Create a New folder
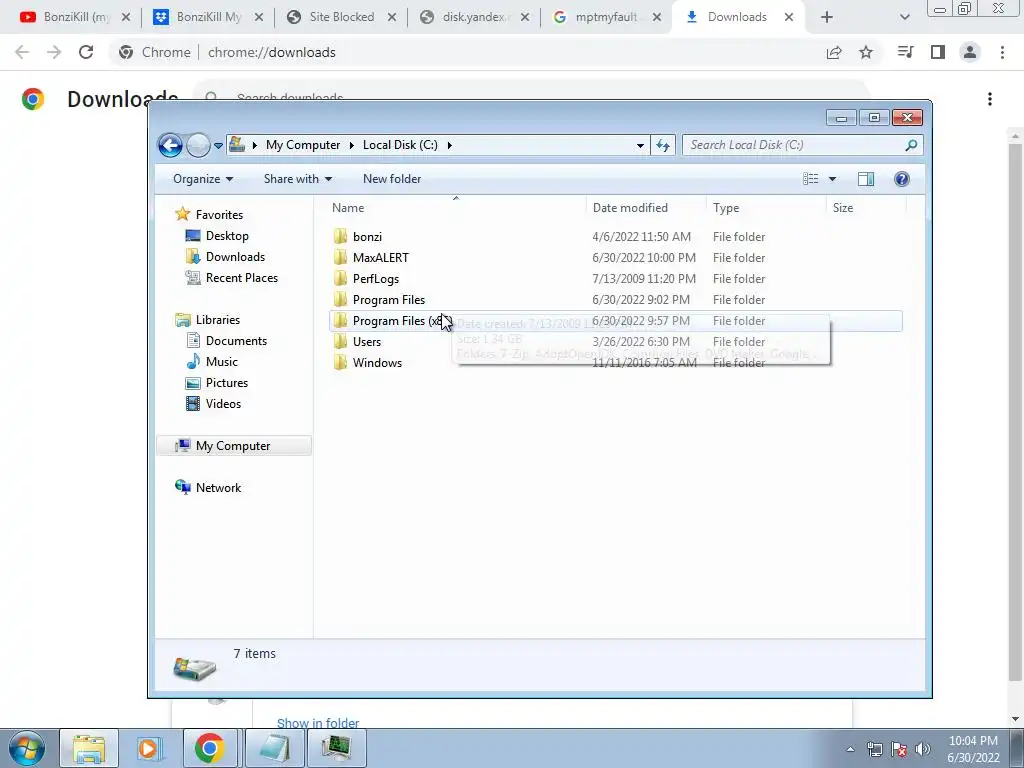 coord(392,179)
